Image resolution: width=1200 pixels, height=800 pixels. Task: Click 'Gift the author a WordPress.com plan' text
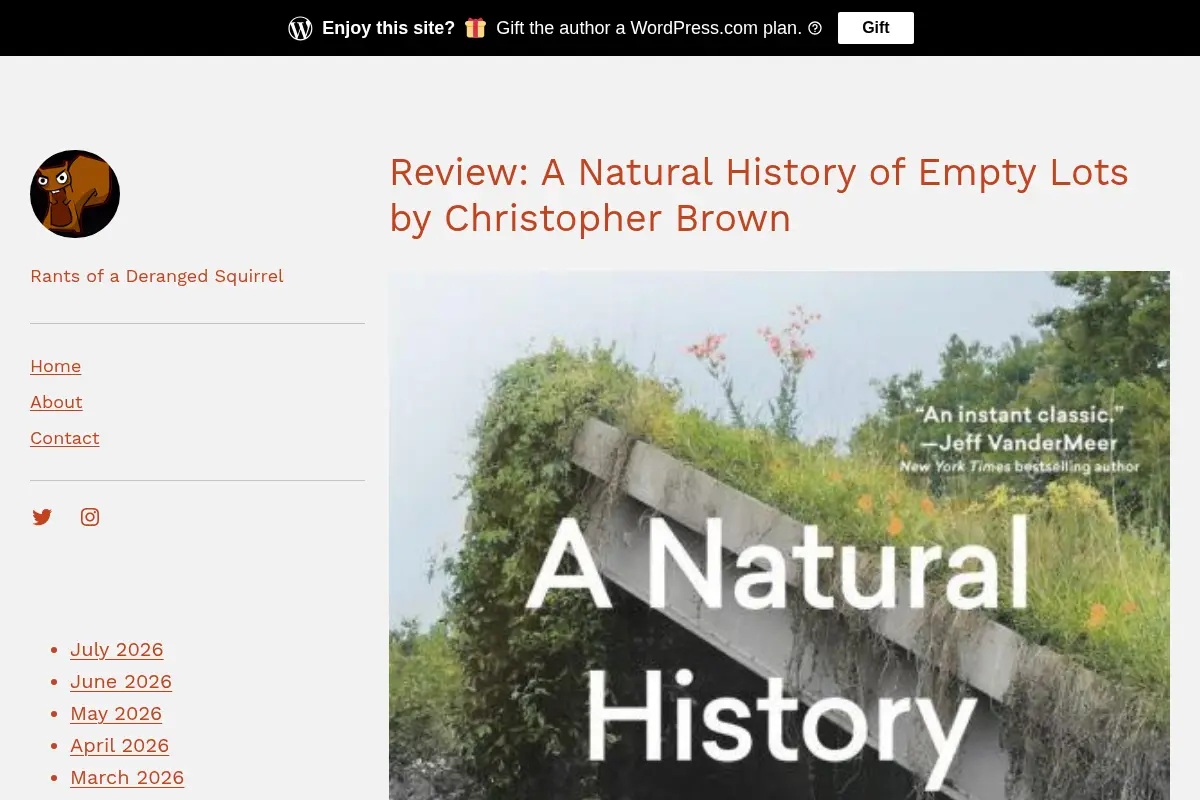[649, 28]
